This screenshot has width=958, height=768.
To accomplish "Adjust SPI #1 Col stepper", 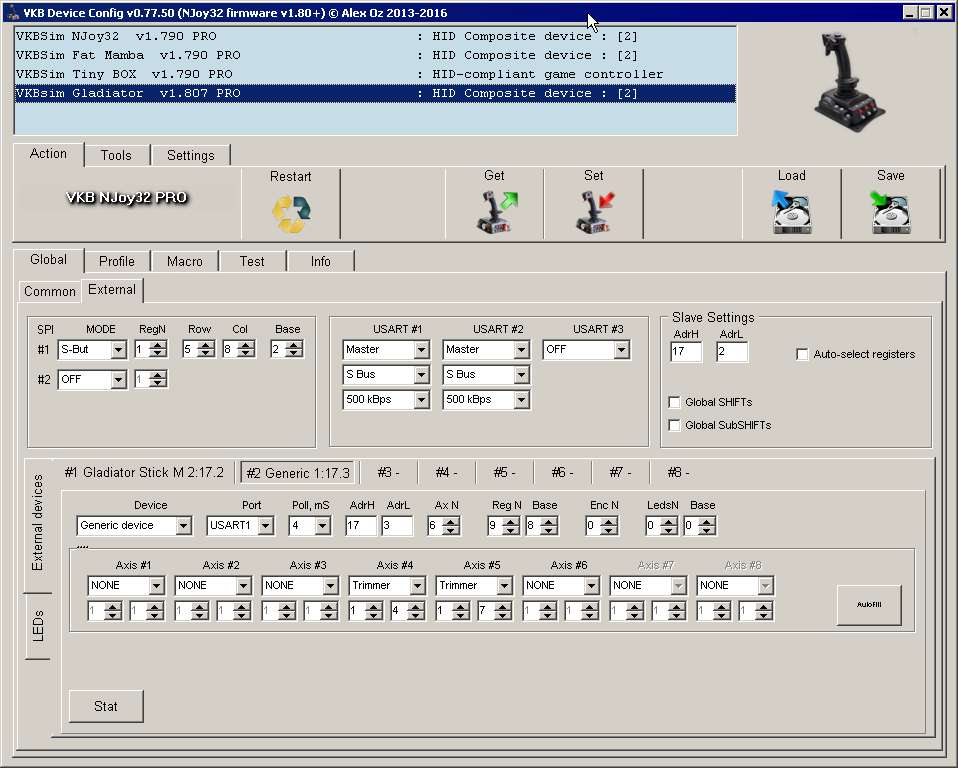I will pyautogui.click(x=246, y=349).
